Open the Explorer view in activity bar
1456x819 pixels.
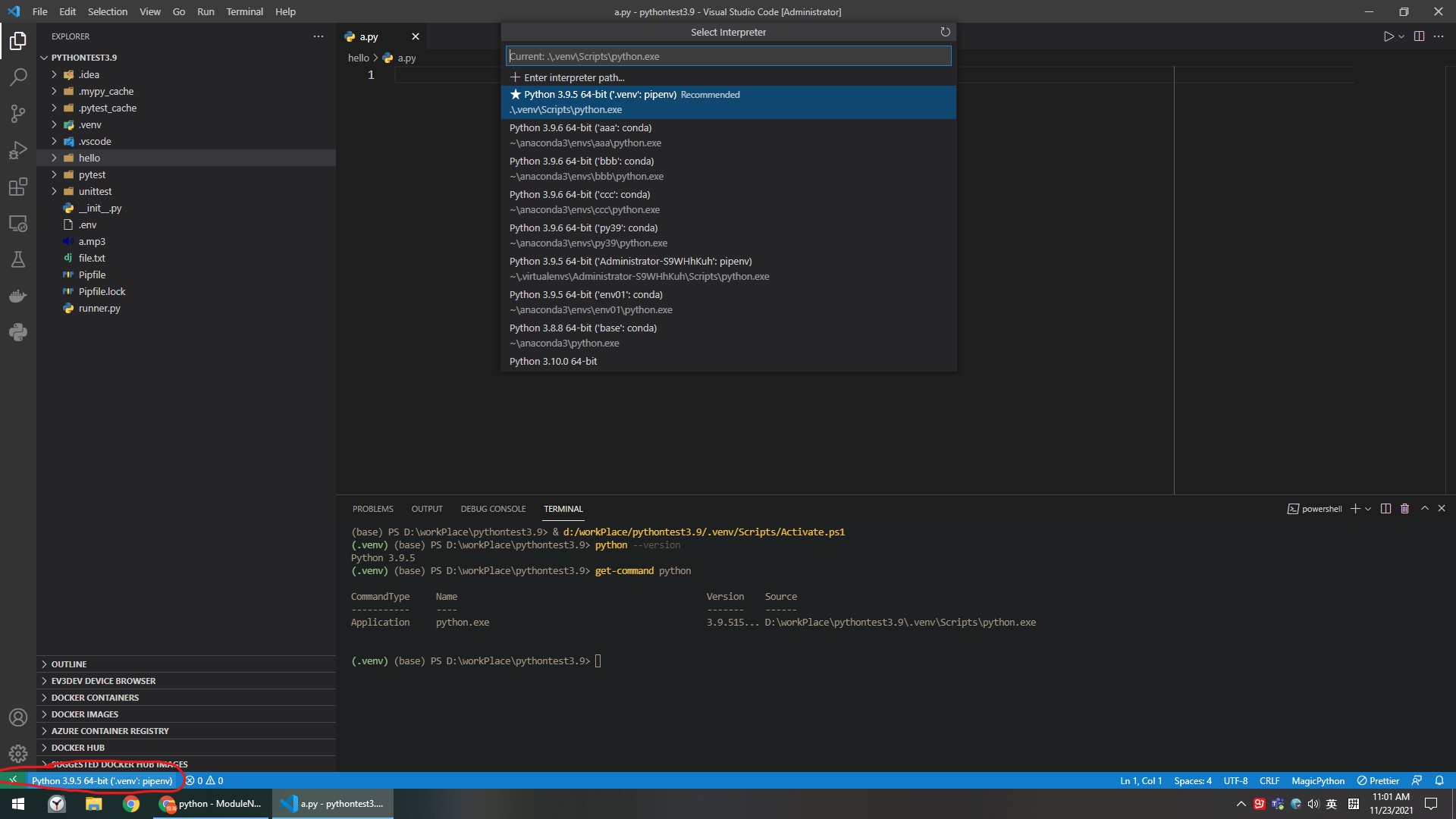(x=18, y=40)
